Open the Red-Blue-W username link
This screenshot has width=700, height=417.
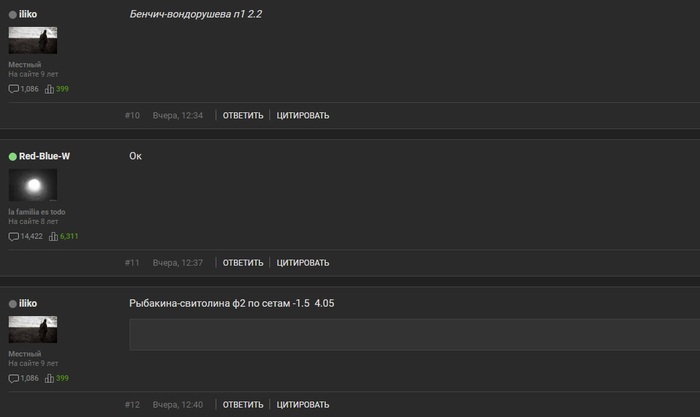(x=44, y=156)
